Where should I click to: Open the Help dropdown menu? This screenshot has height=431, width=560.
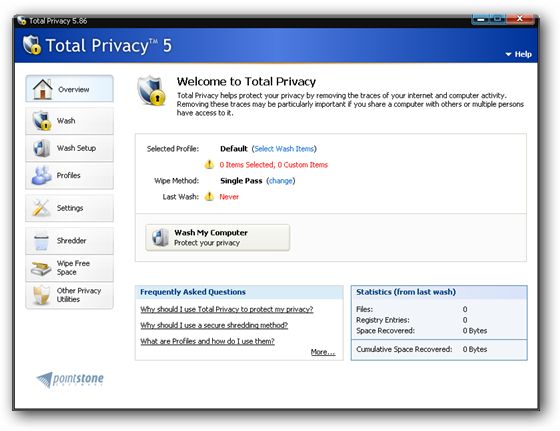(x=519, y=54)
